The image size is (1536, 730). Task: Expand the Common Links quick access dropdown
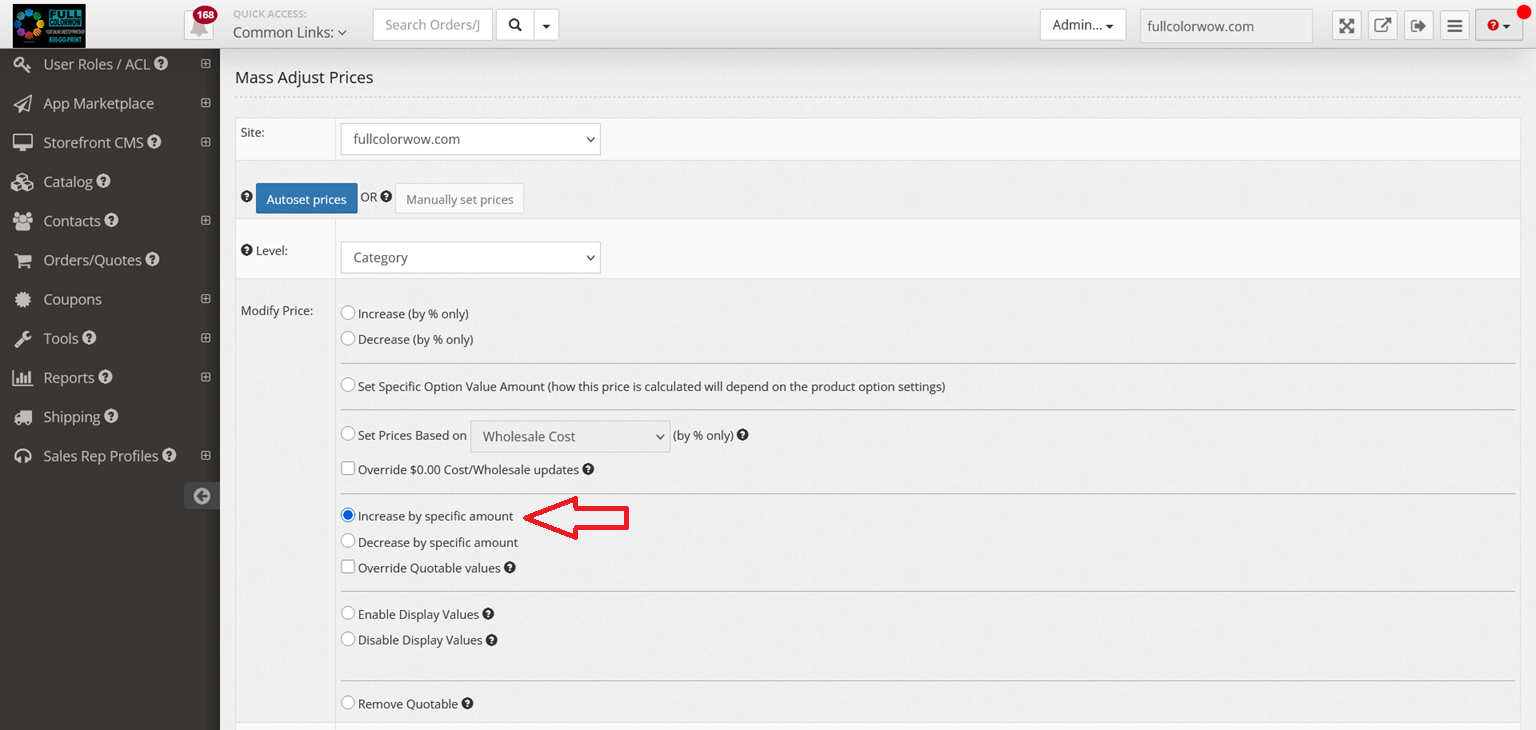tap(290, 32)
